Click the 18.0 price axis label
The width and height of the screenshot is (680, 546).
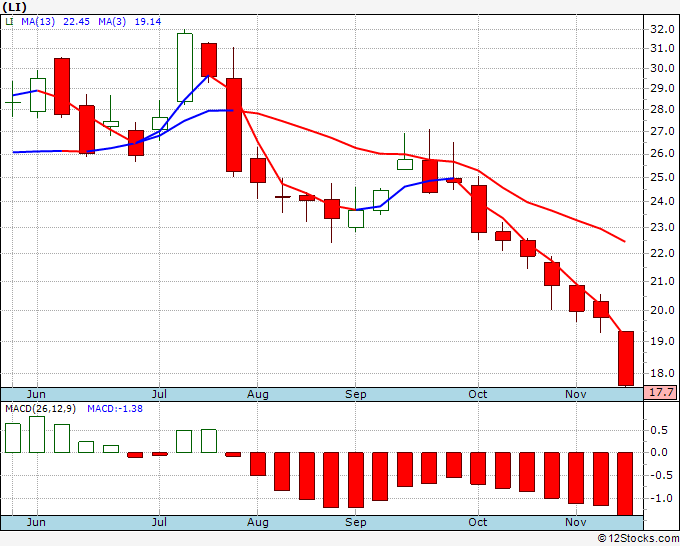point(662,373)
